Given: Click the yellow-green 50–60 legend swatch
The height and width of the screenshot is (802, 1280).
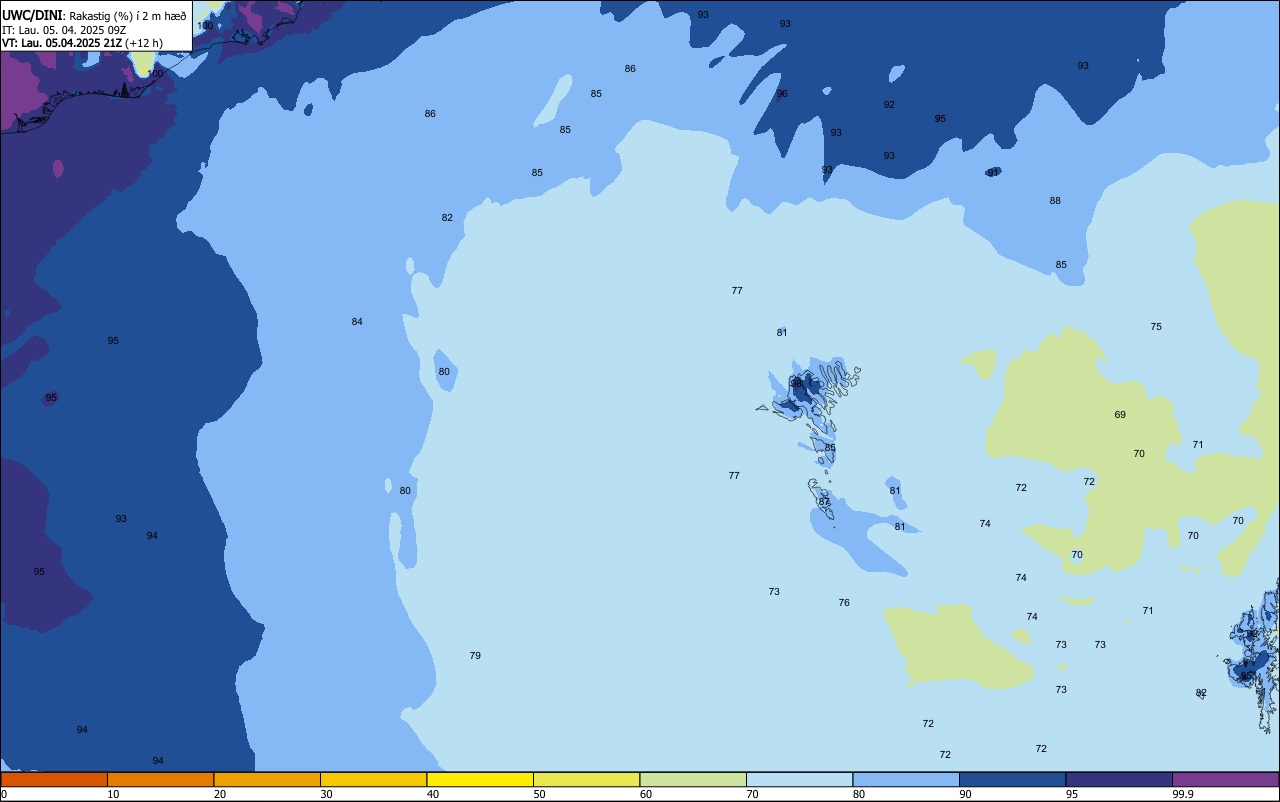Looking at the screenshot, I should (586, 779).
